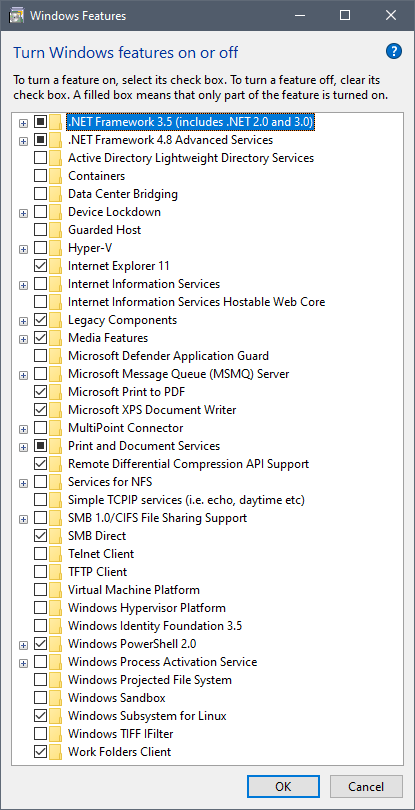Expand the Hyper-V feature node
This screenshot has width=415, height=810.
(x=23, y=249)
